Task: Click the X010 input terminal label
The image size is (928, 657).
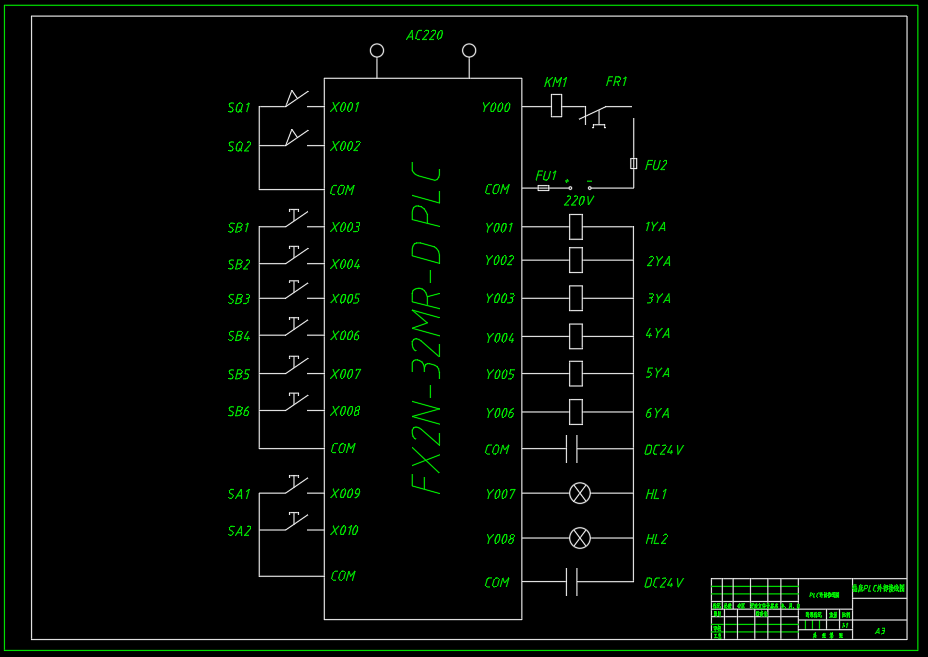Action: click(x=344, y=530)
